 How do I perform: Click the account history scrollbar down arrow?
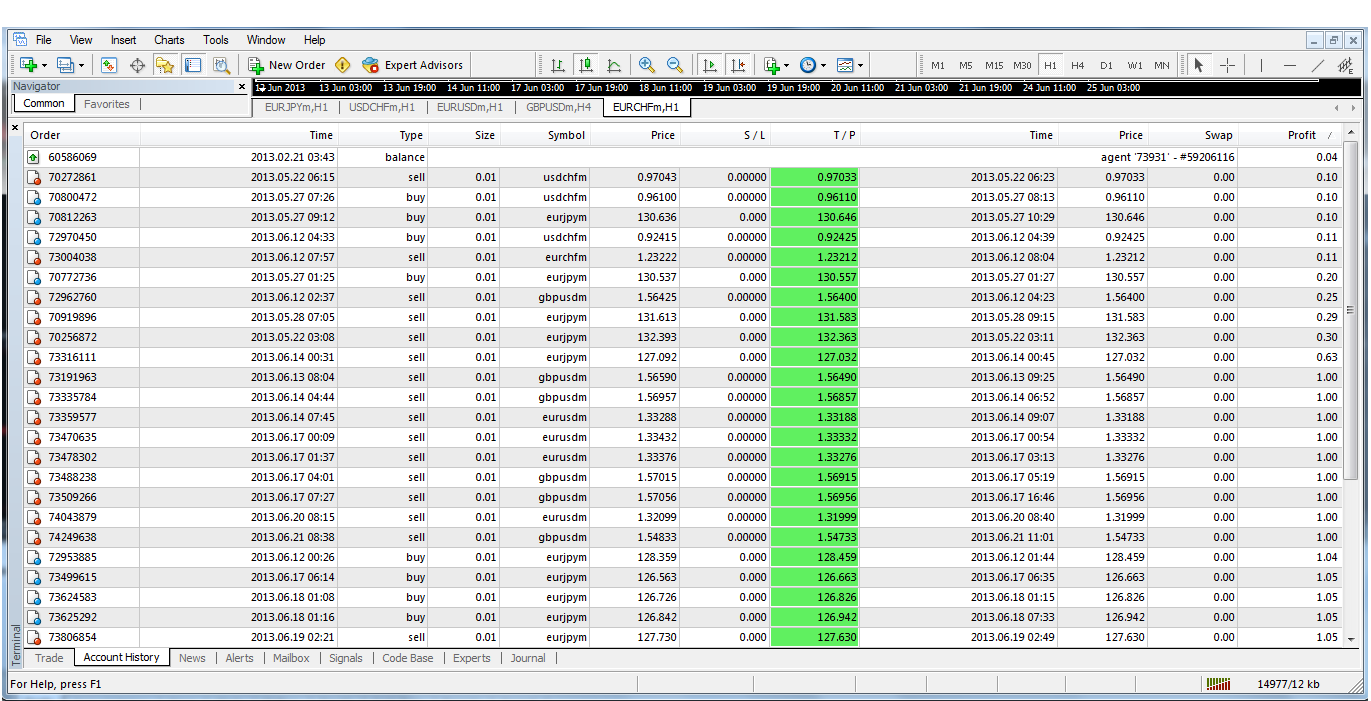click(x=1351, y=639)
